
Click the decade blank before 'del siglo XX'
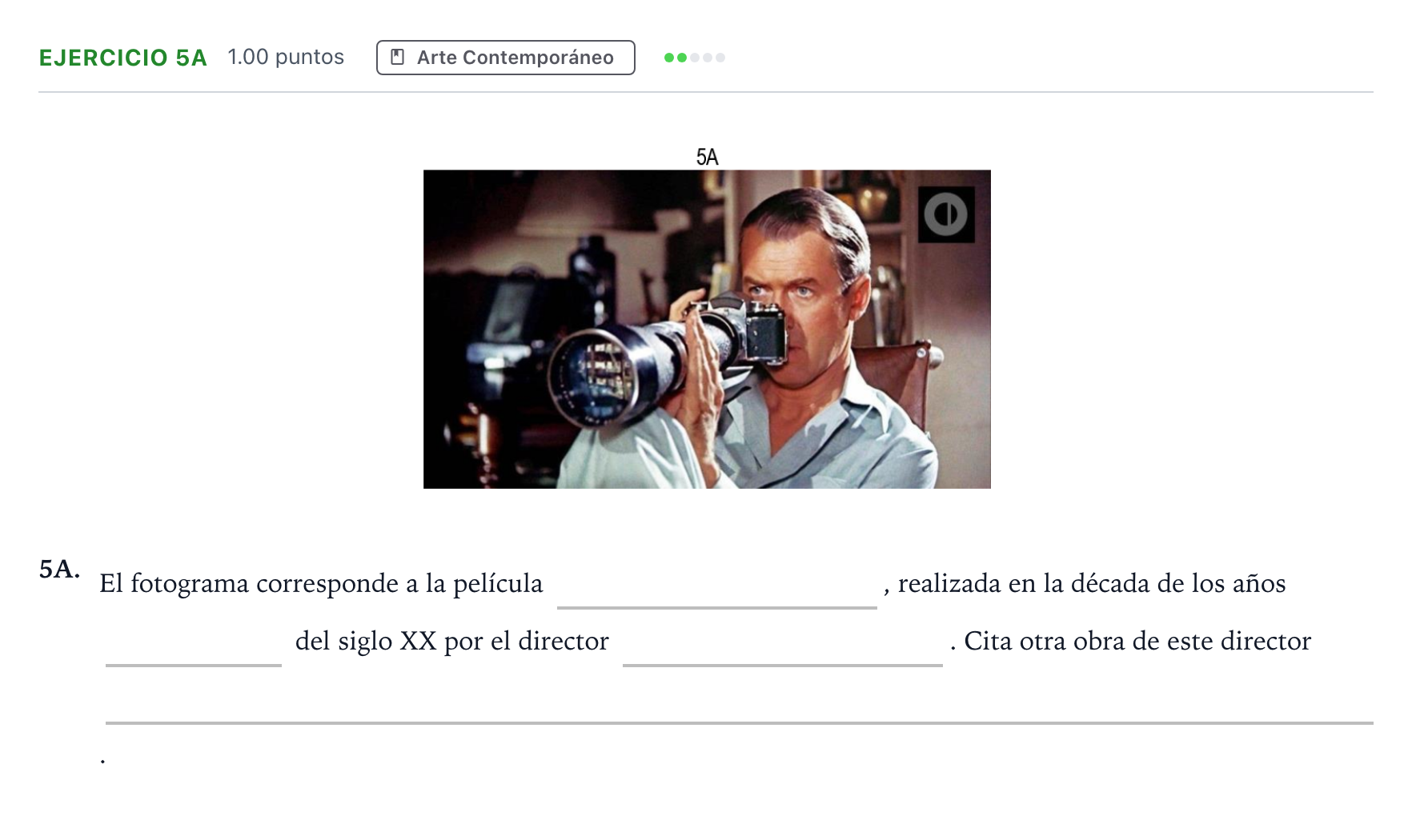click(x=194, y=643)
